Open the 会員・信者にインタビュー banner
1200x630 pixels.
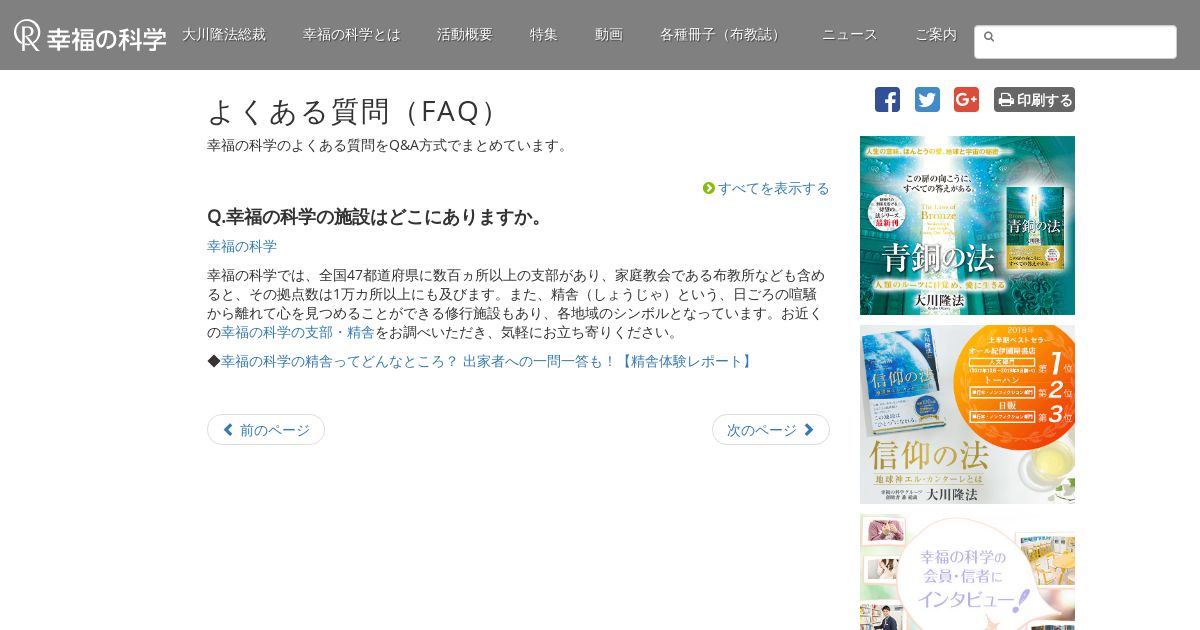click(x=967, y=572)
